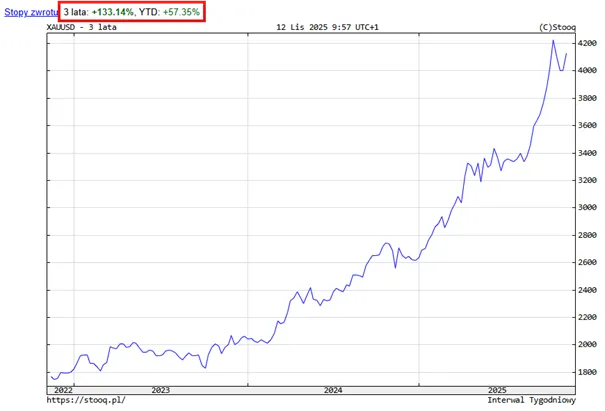
Task: Click the 1800 price axis label
Action: [587, 372]
